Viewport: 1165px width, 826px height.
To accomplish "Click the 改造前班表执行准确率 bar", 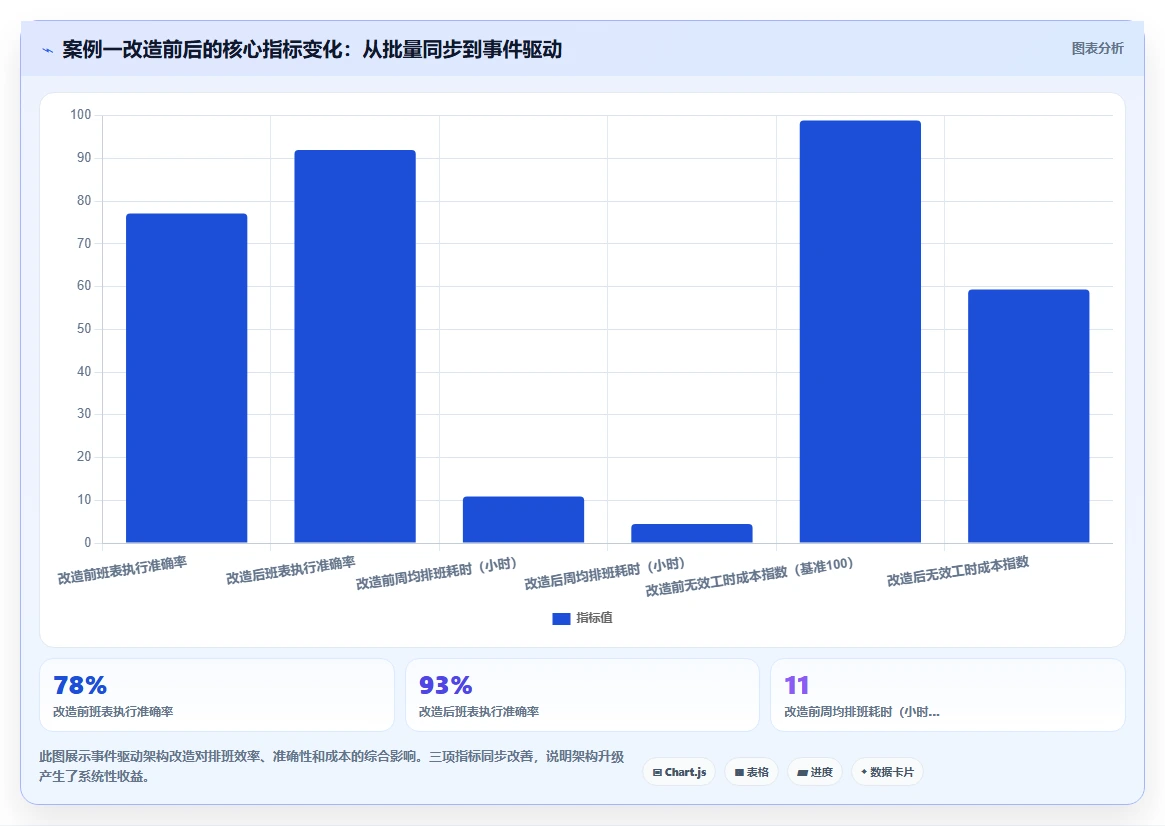I will point(186,378).
